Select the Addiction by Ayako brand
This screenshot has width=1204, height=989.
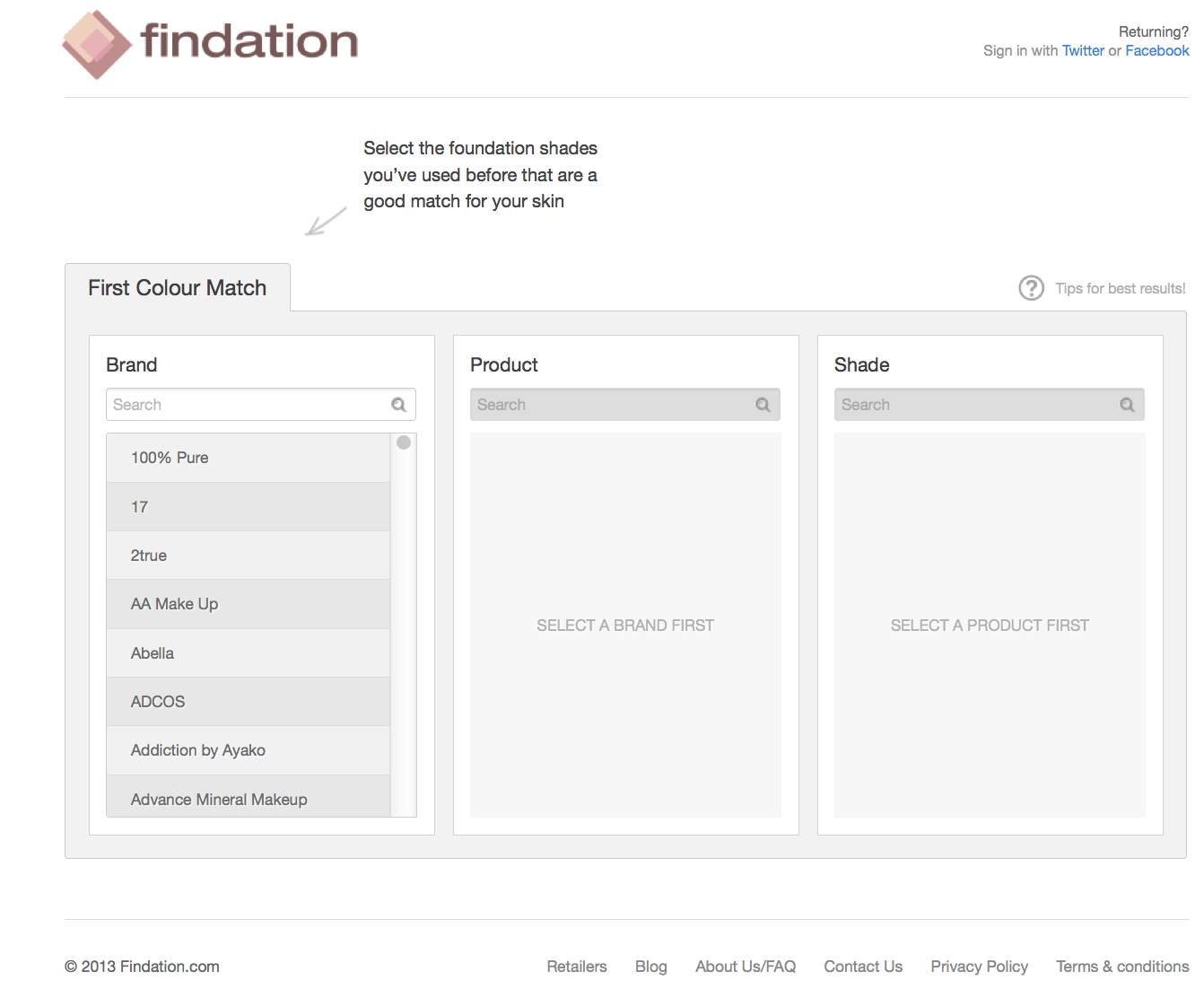(249, 750)
